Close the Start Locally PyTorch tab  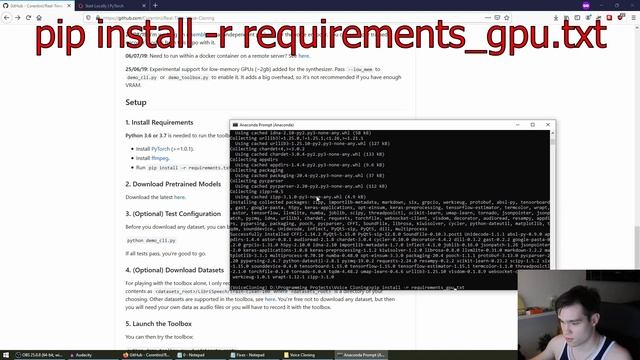(144, 6)
